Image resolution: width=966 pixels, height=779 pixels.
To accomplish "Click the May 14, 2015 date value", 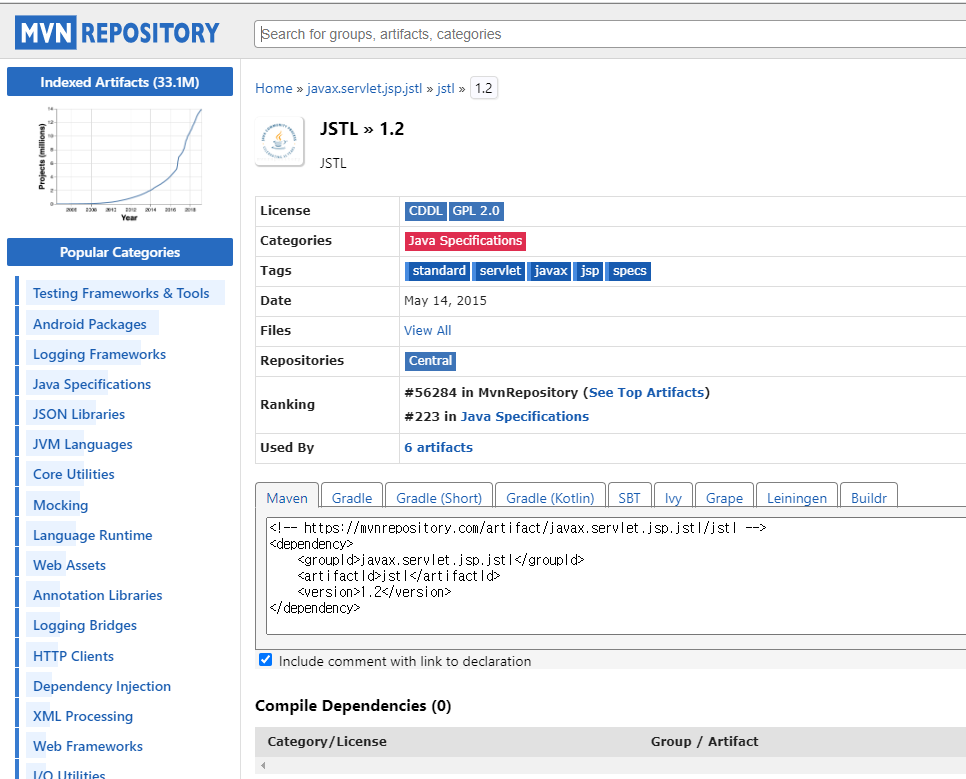I will (x=445, y=301).
